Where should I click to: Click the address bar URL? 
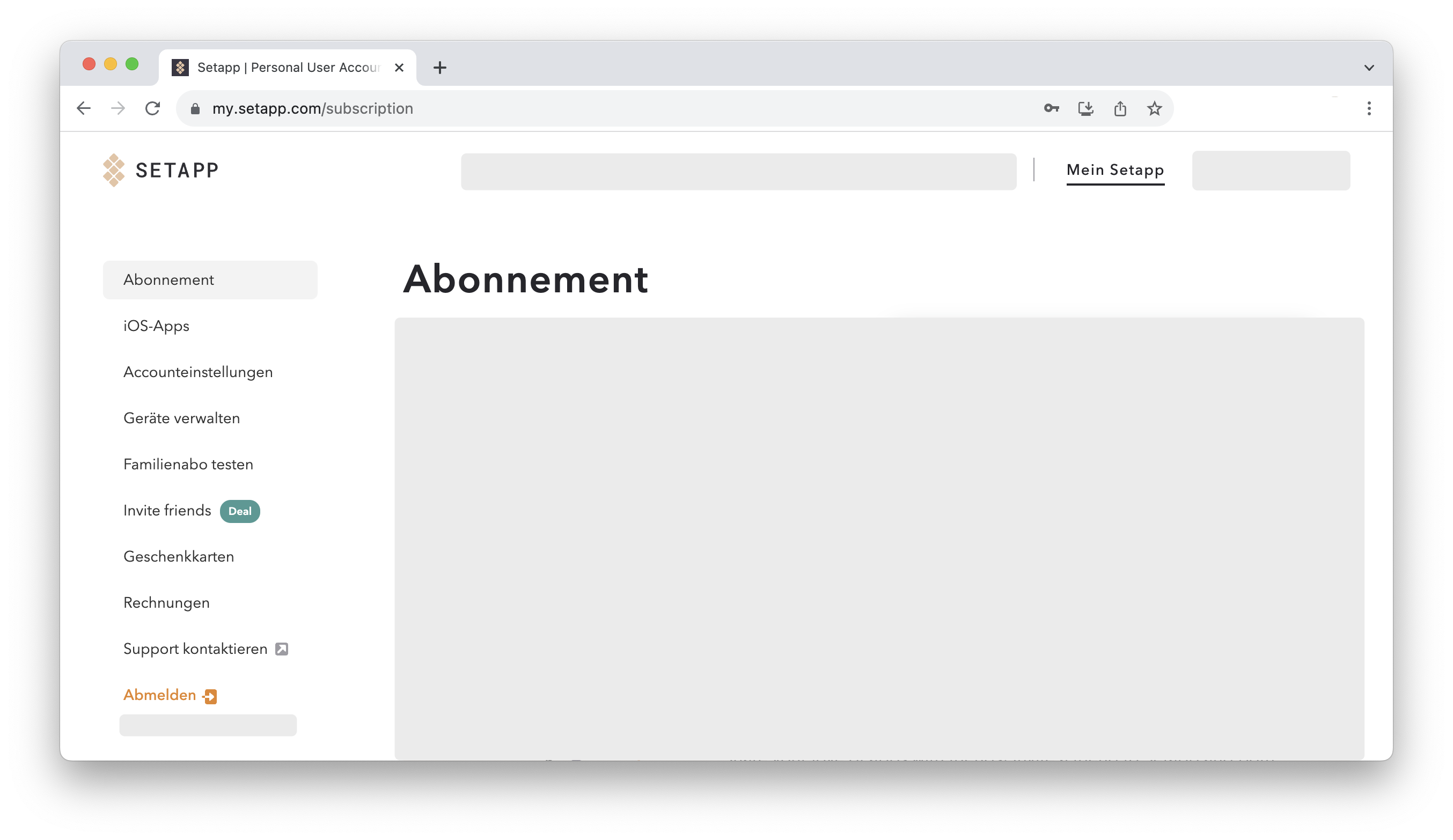312,108
